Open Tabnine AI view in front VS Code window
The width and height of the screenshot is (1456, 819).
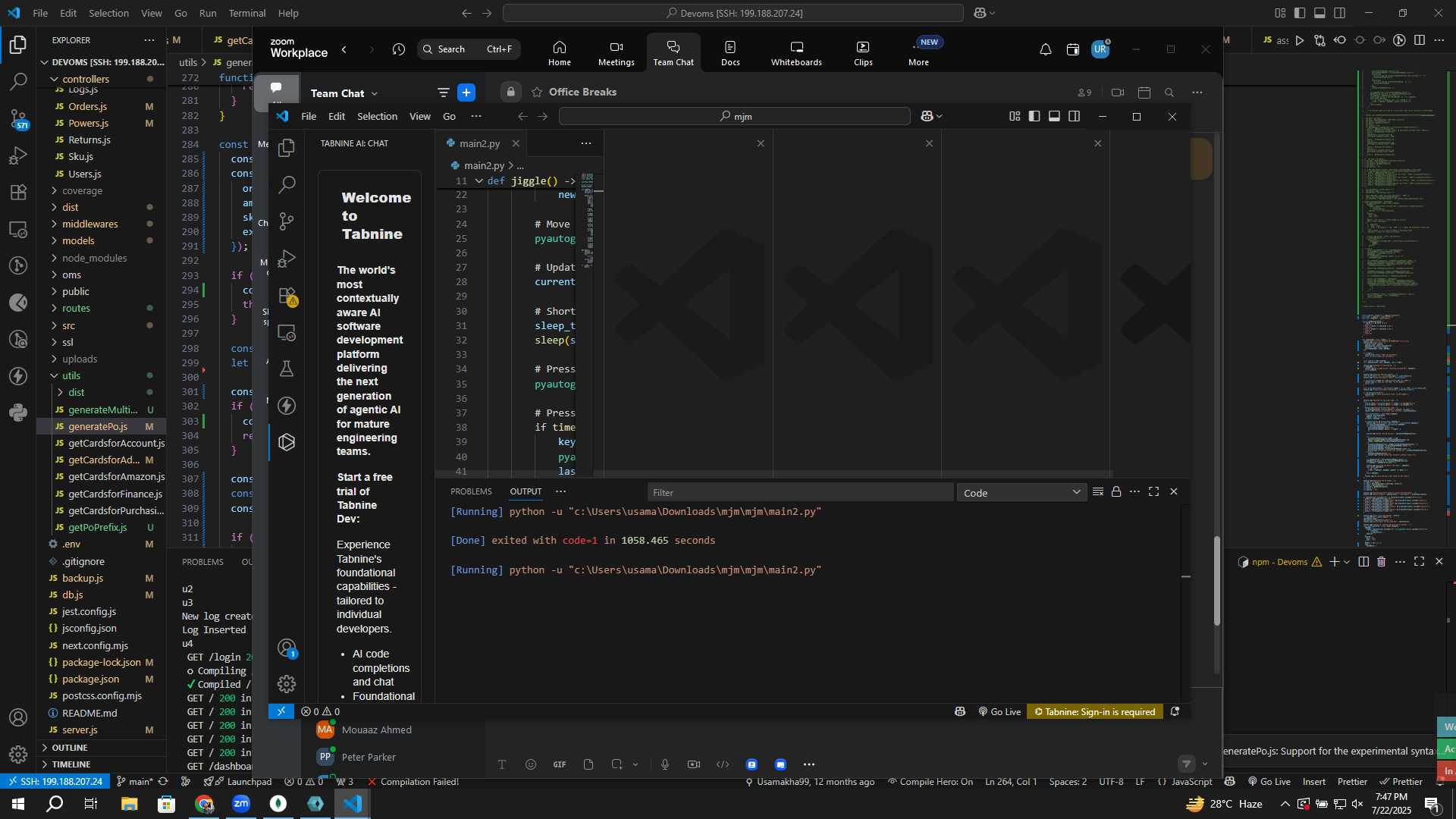(287, 442)
